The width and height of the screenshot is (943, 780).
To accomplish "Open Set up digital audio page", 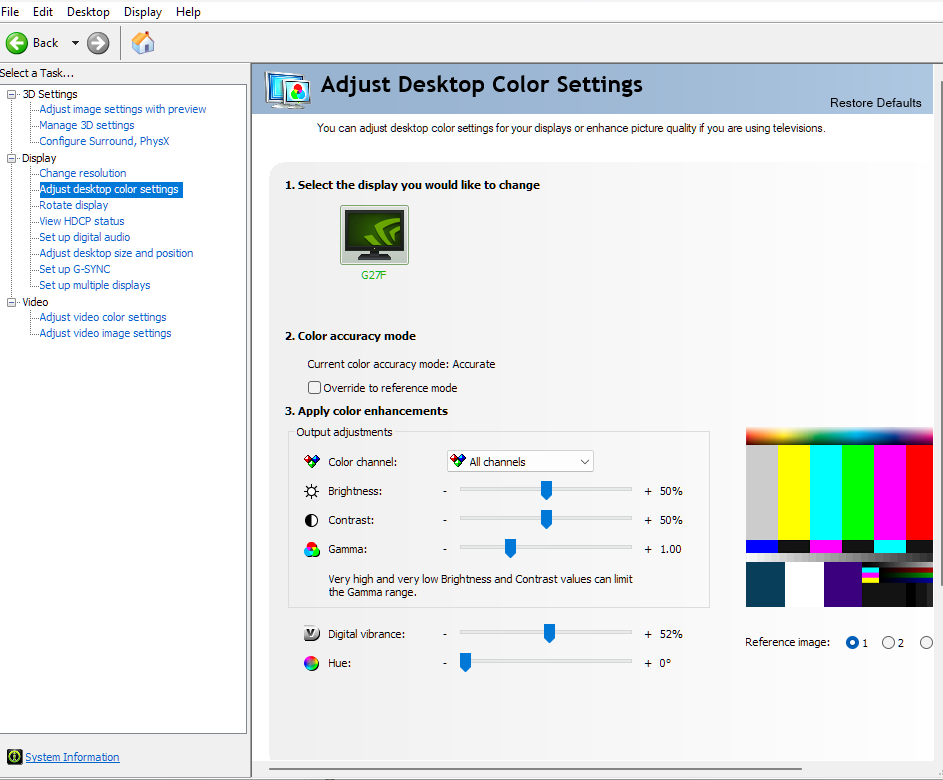I will click(x=85, y=238).
